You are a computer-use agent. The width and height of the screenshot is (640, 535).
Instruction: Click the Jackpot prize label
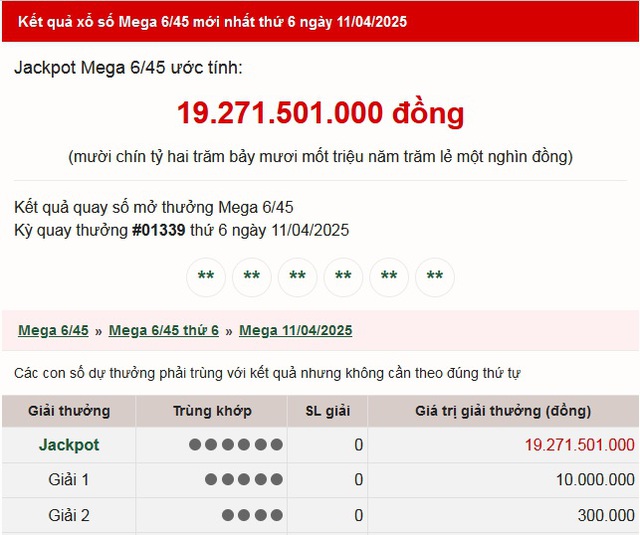click(69, 444)
